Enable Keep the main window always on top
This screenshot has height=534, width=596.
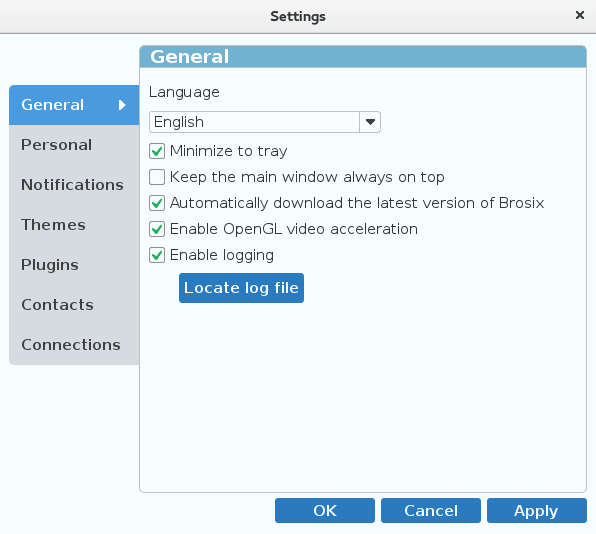tap(157, 177)
